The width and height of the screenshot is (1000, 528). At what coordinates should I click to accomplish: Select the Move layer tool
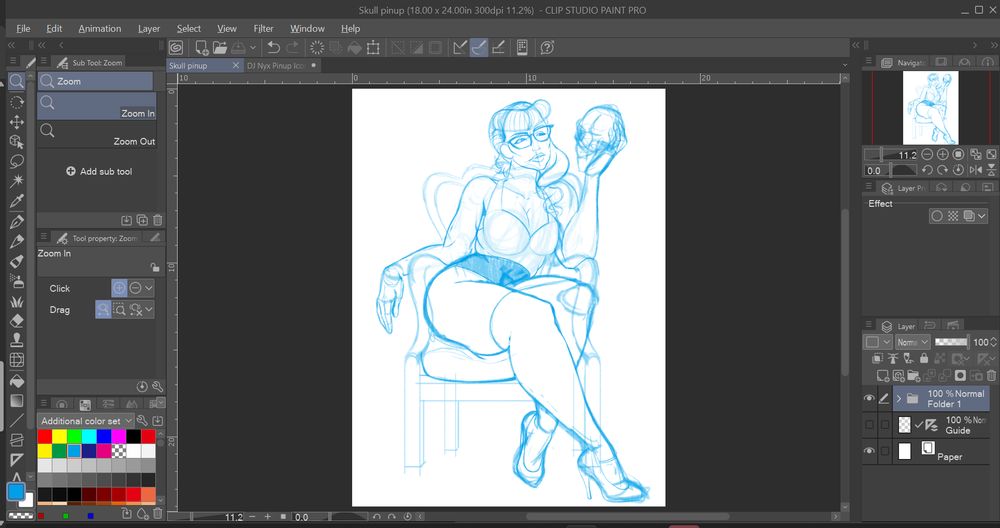[17, 122]
